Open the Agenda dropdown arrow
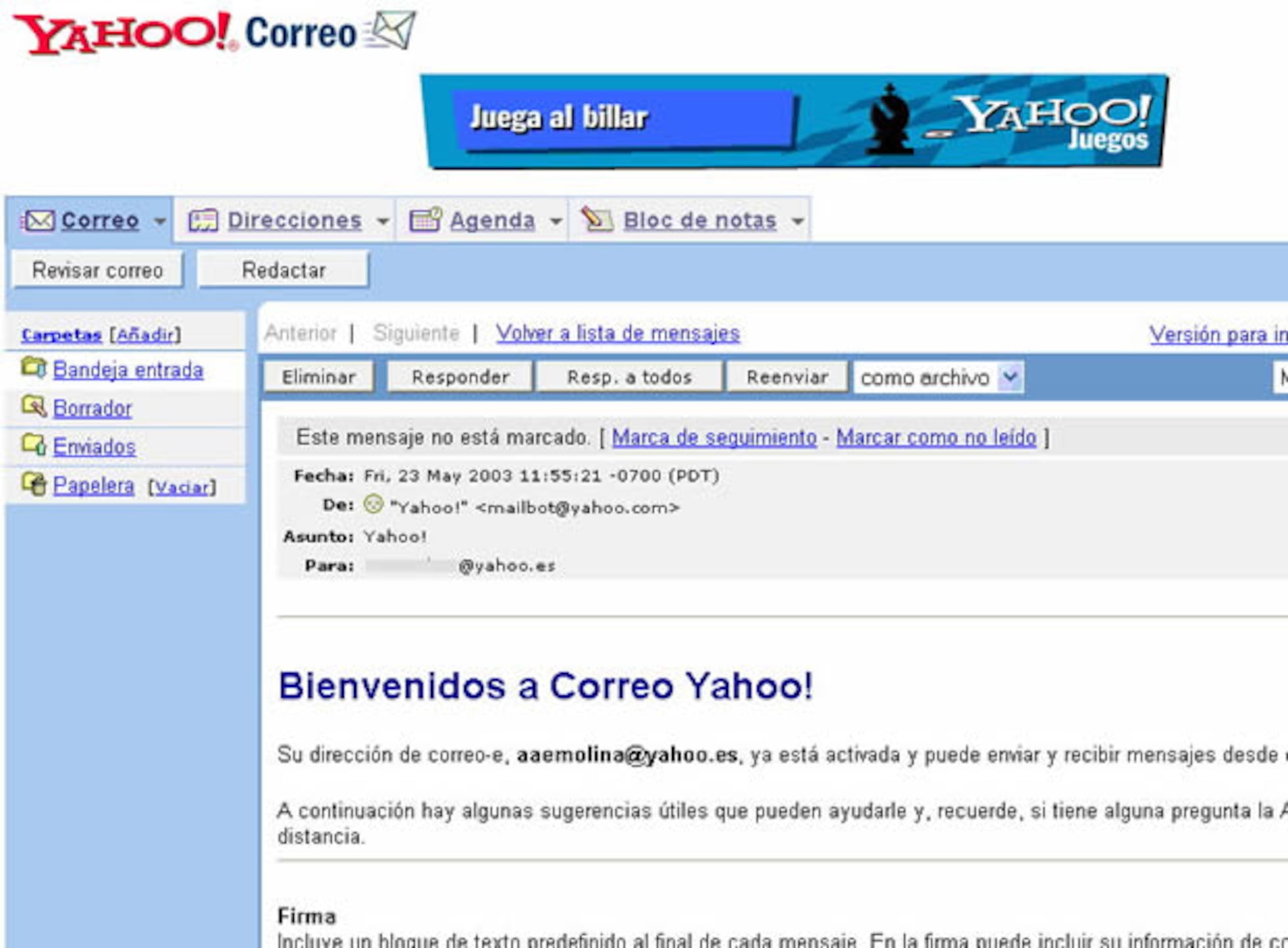Viewport: 1288px width, 948px height. coord(557,223)
